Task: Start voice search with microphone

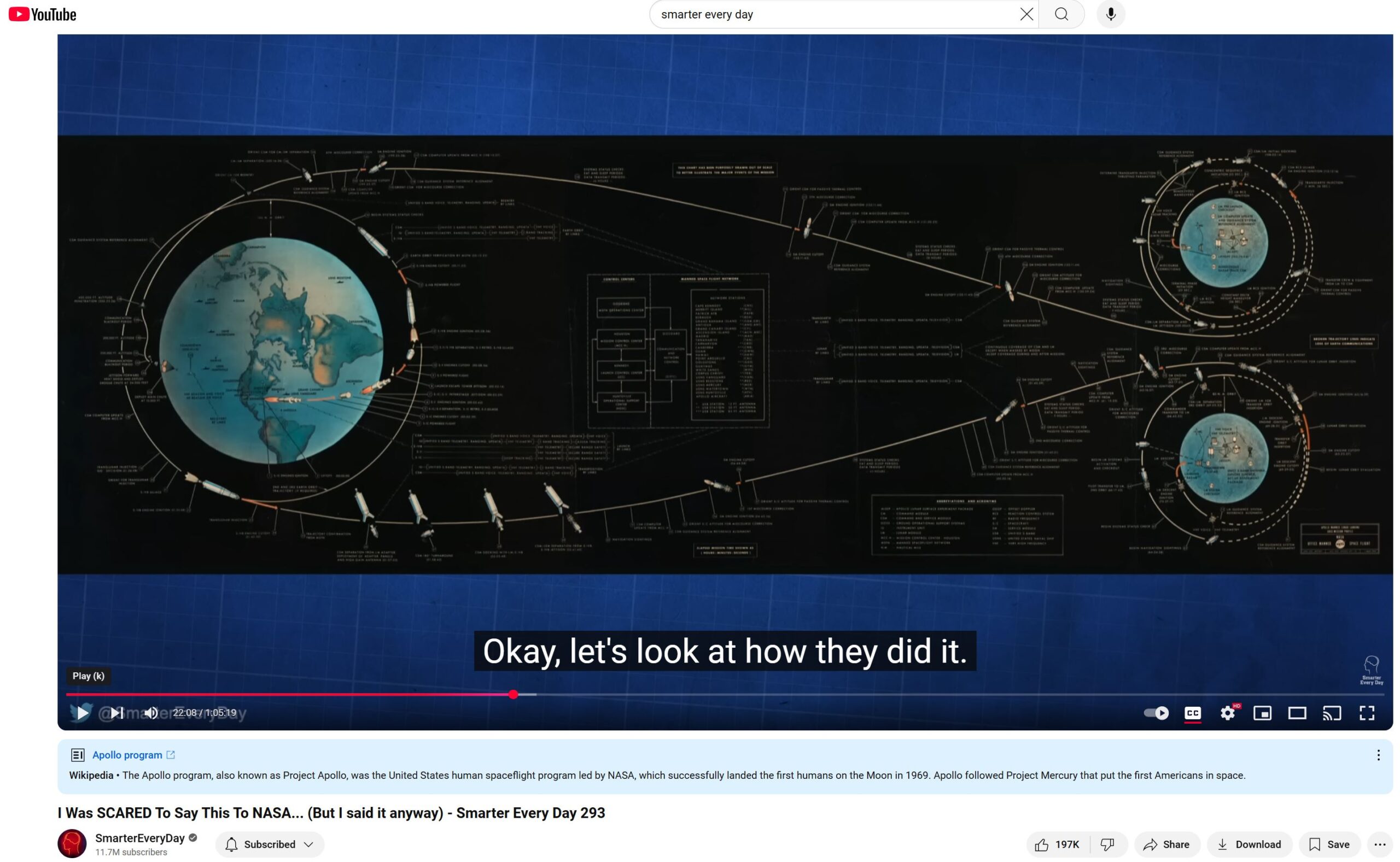Action: click(x=1110, y=14)
